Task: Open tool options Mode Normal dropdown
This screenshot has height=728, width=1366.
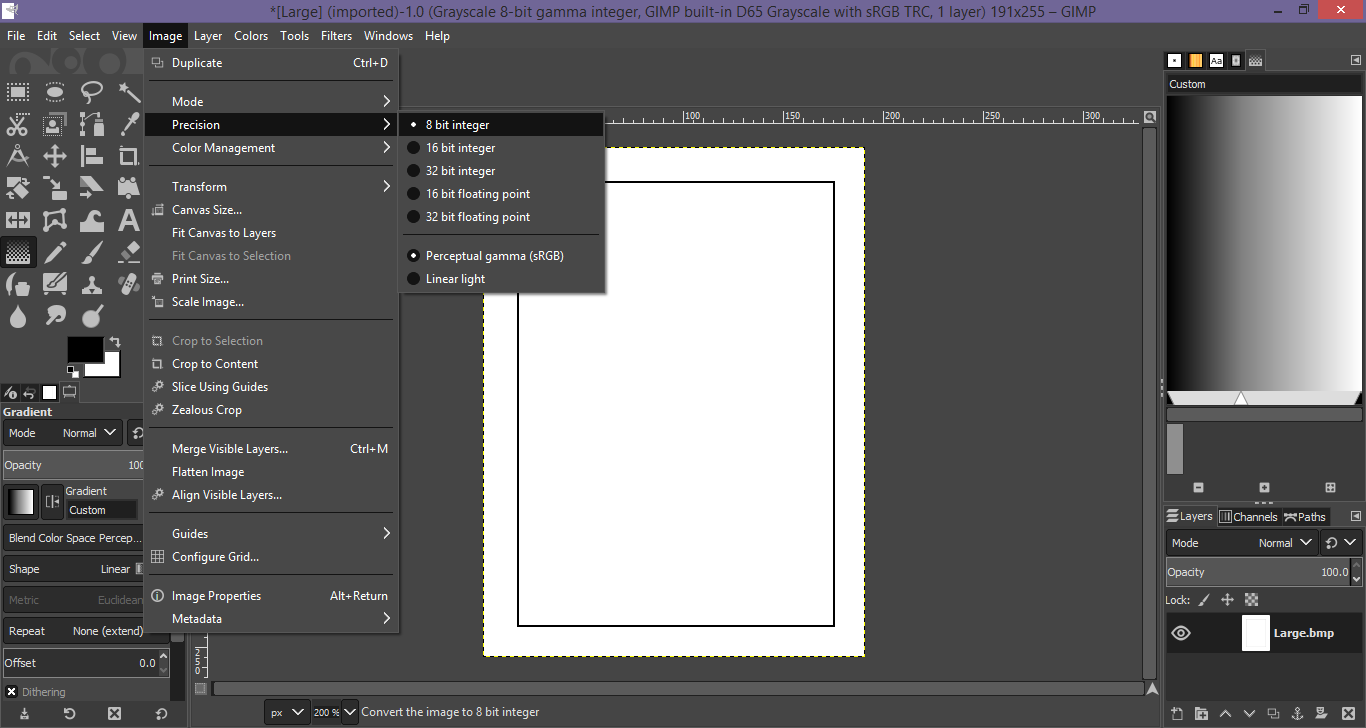Action: click(x=63, y=433)
